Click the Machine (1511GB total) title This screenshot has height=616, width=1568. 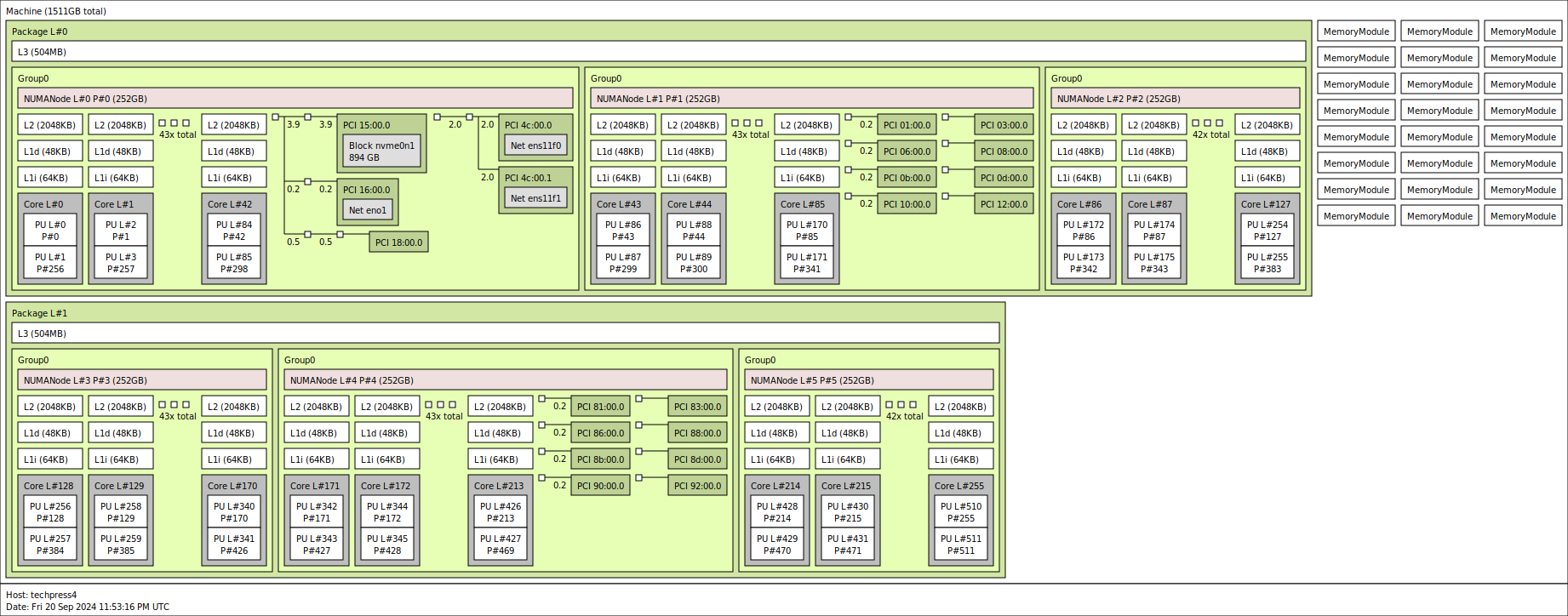click(x=56, y=11)
